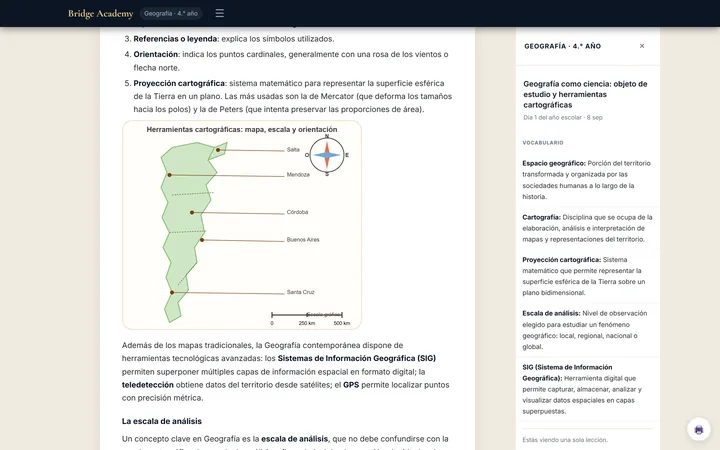Click the Mendoza marker on map
This screenshot has height=450, width=720.
[169, 175]
